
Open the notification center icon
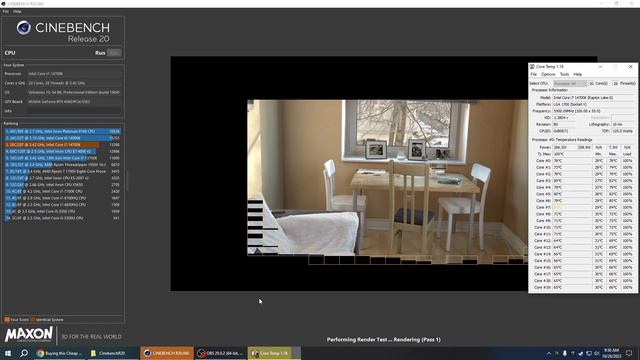[629, 353]
